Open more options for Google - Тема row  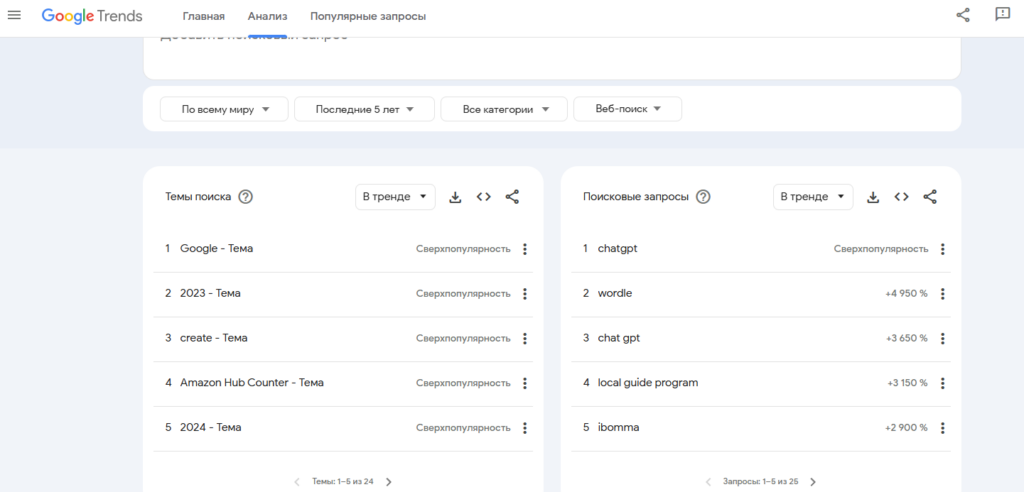[x=524, y=249]
